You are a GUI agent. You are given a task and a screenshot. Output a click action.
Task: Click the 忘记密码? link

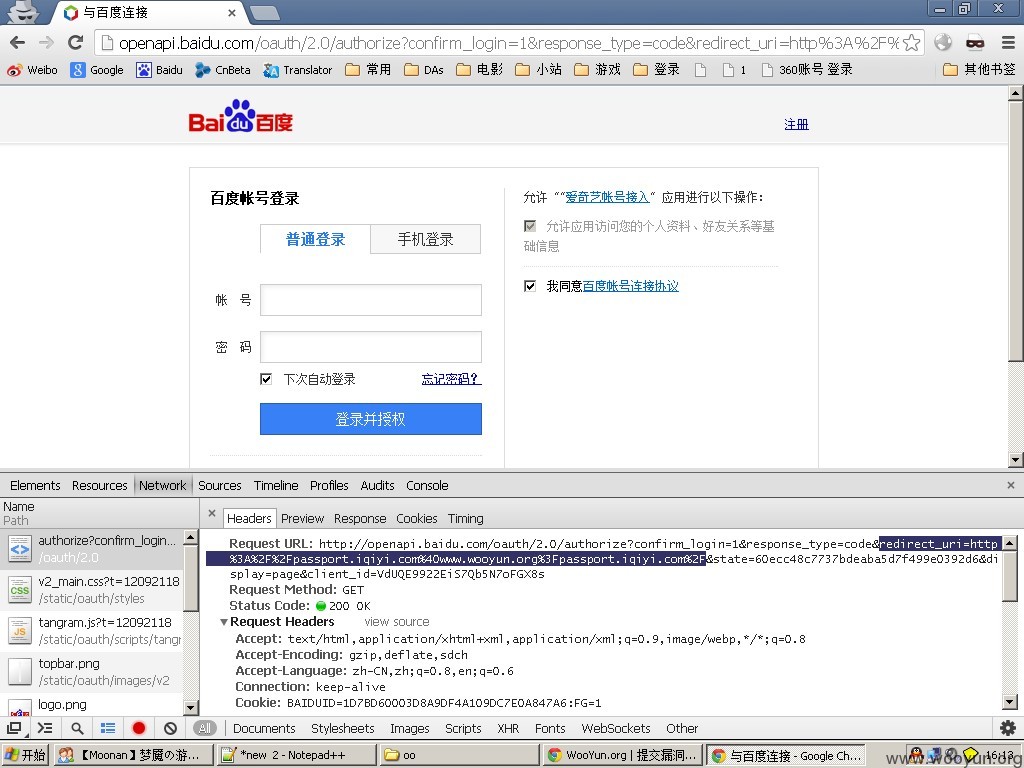tap(451, 379)
